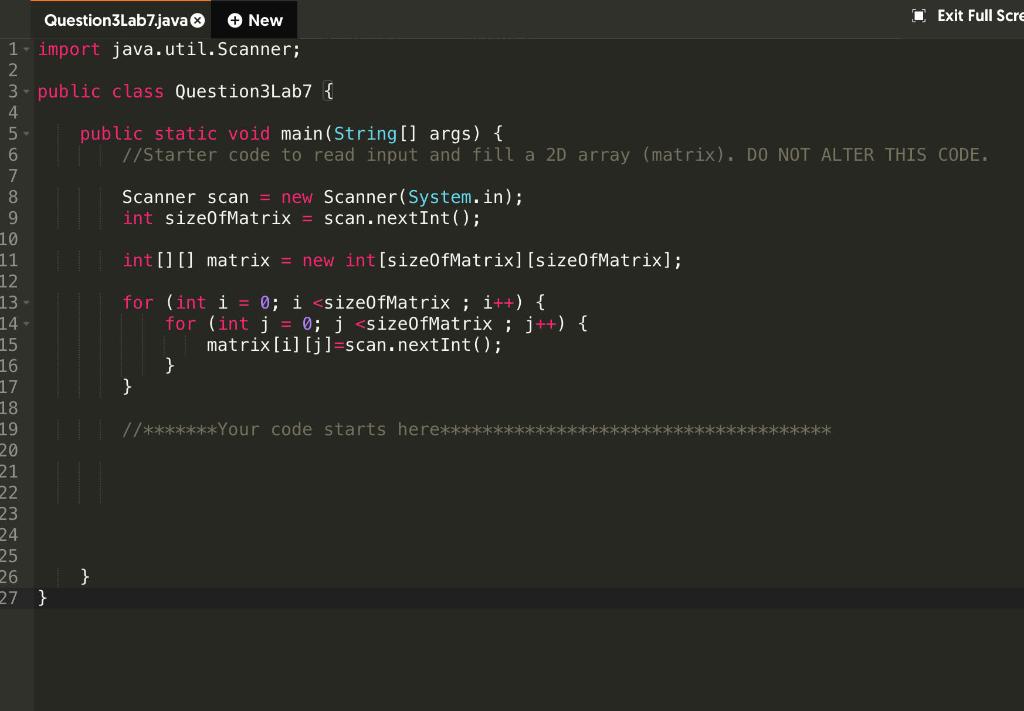The image size is (1024, 711).
Task: Click i++ in the outer for loop
Action: [x=498, y=303]
